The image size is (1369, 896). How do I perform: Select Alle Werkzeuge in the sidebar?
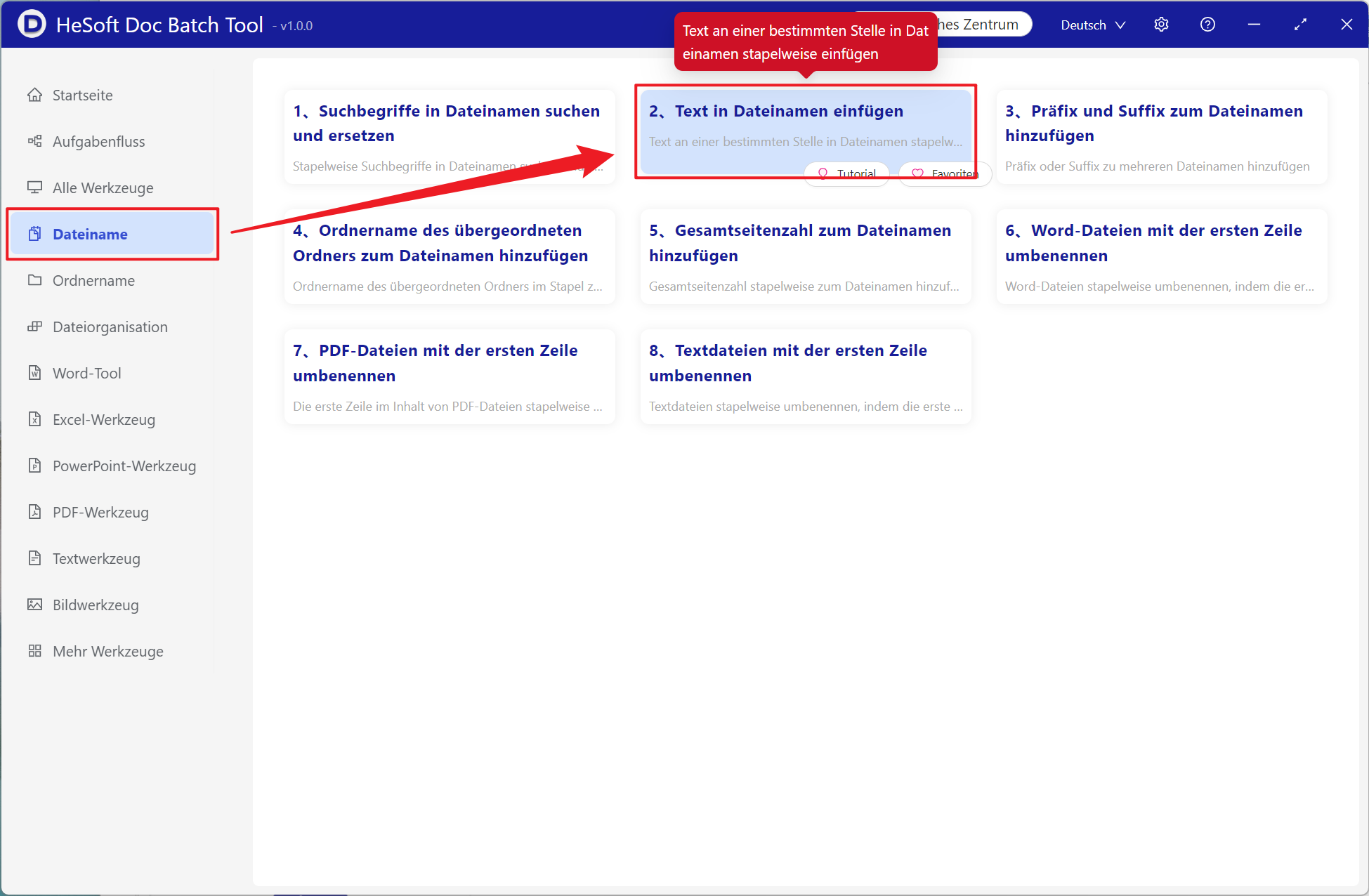(x=112, y=187)
